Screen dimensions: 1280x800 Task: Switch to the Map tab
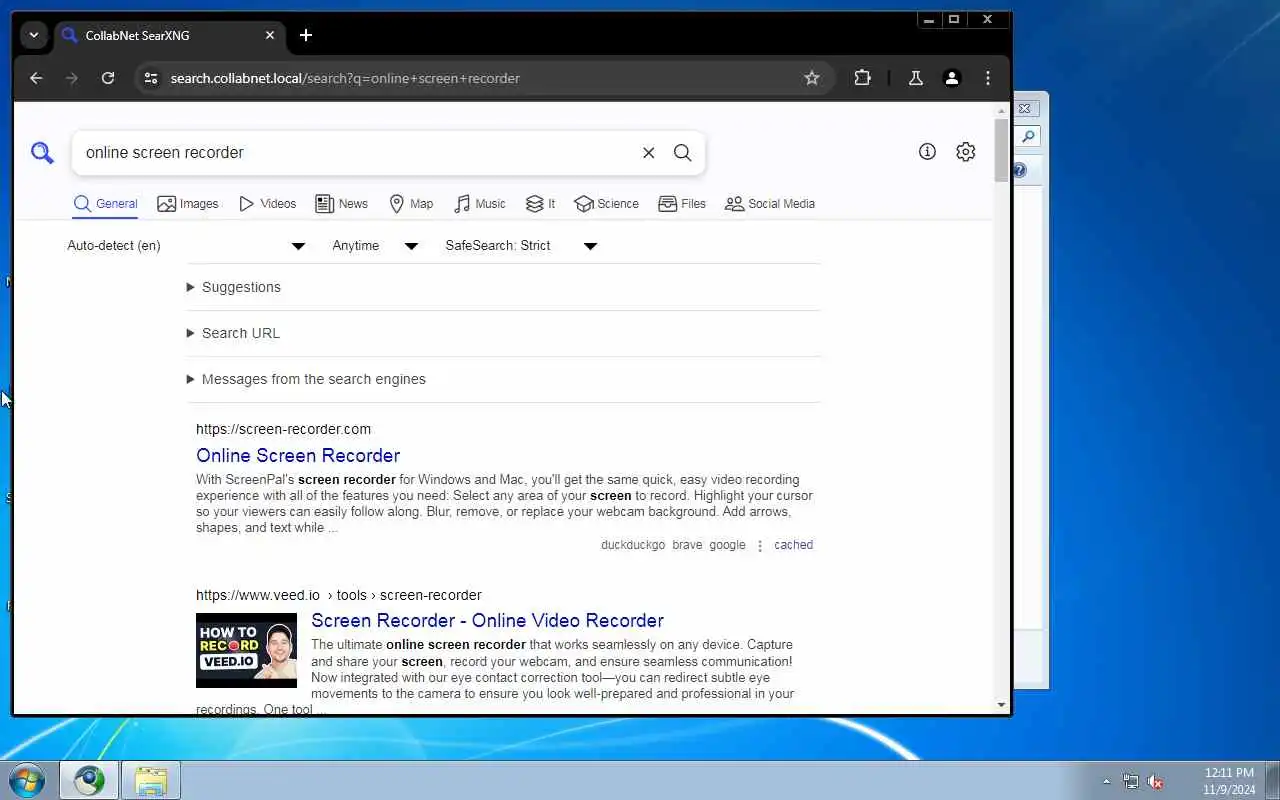coord(411,203)
